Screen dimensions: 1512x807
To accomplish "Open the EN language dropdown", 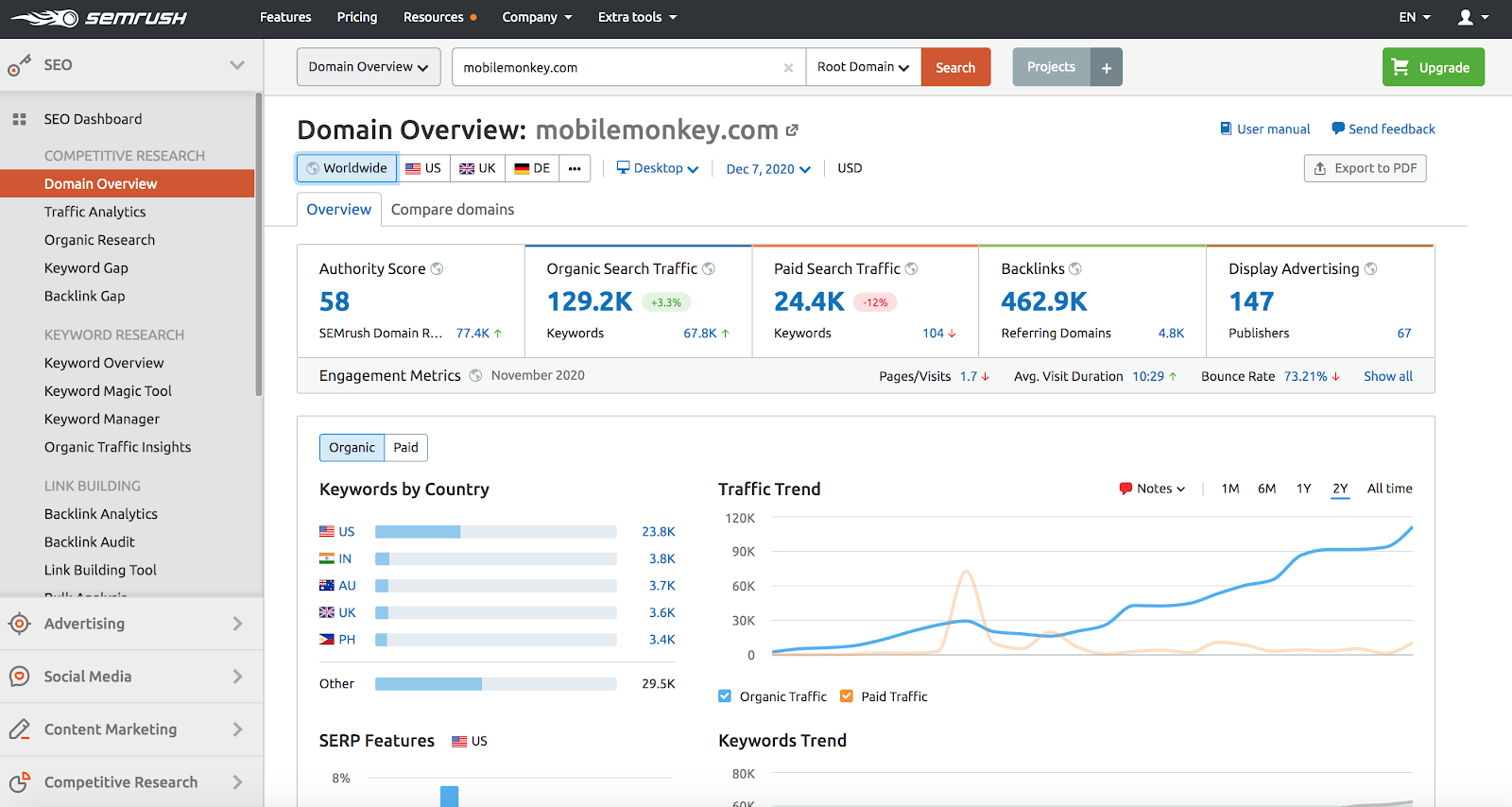I will click(x=1415, y=17).
